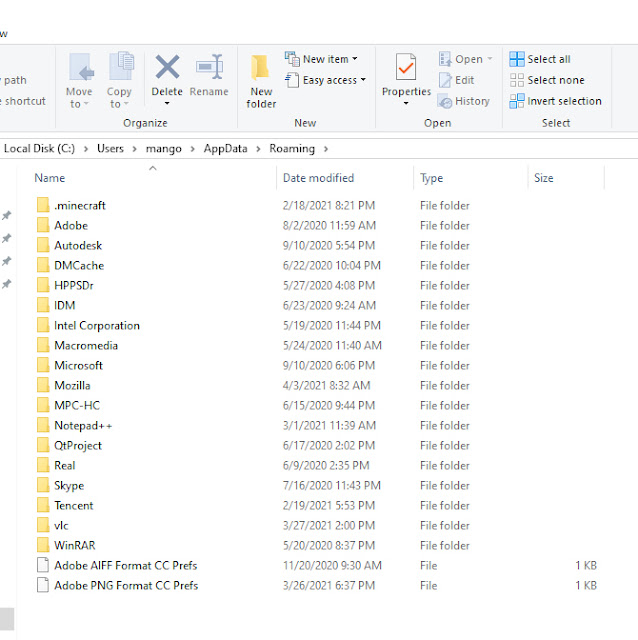Click the 11/20/2020 9:30 AM date cell
Screen dimensions: 638x640
pyautogui.click(x=332, y=565)
